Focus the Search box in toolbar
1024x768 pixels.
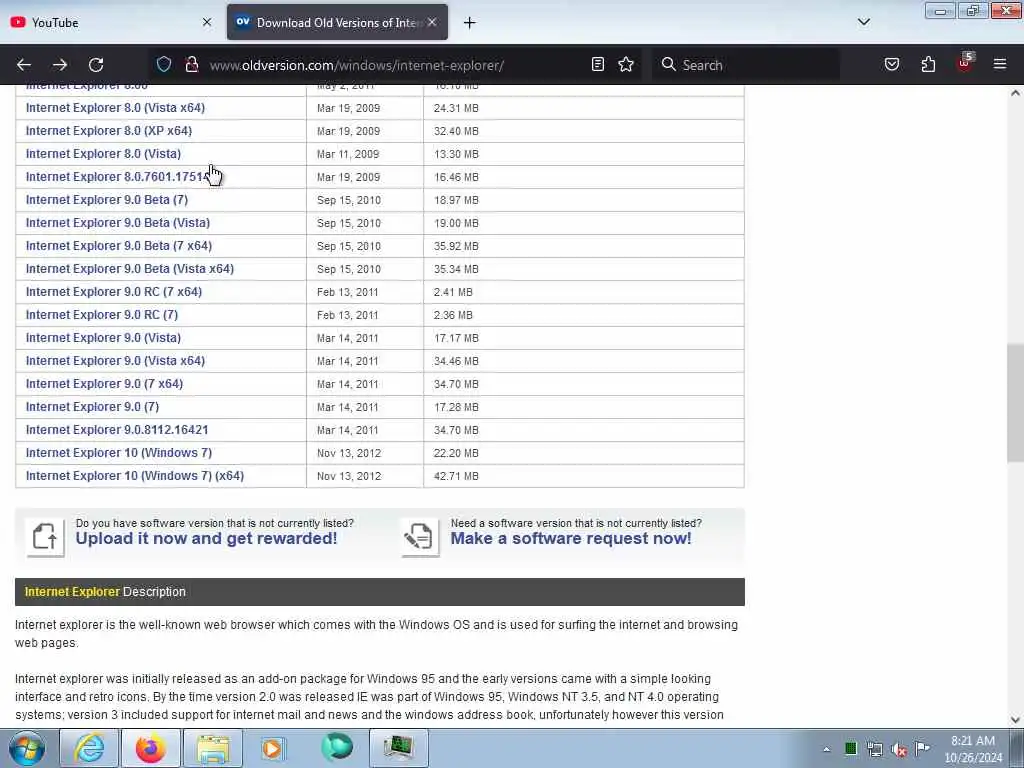click(746, 65)
